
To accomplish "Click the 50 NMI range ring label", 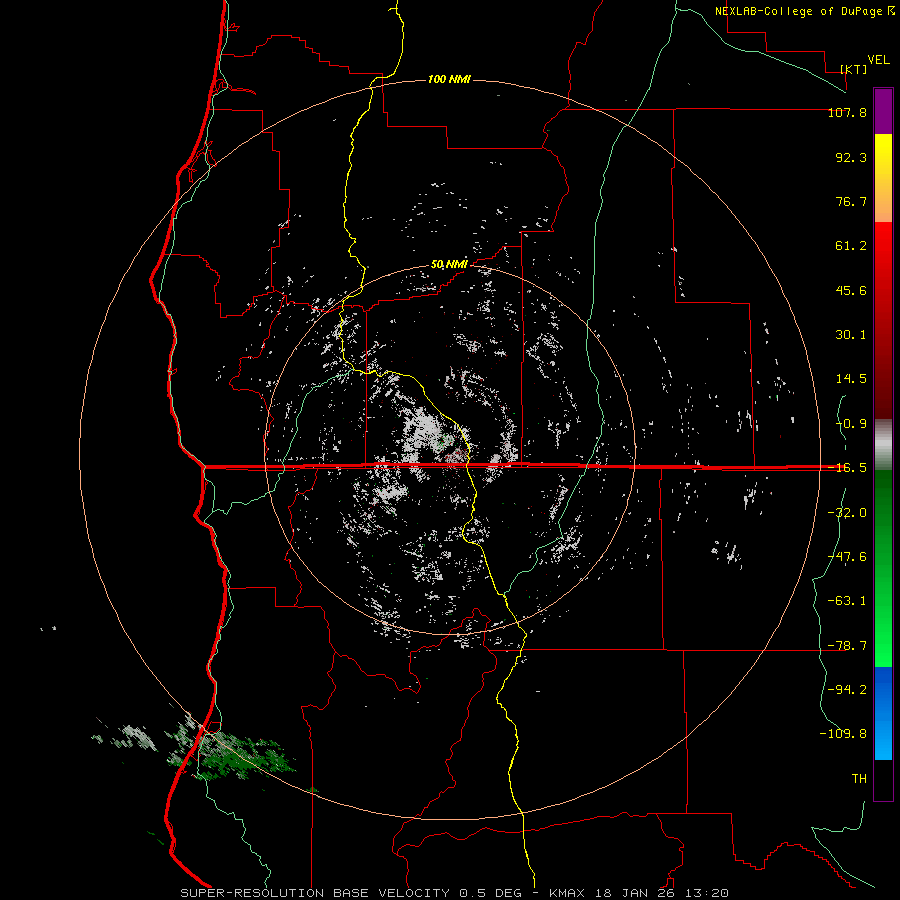I will click(449, 265).
